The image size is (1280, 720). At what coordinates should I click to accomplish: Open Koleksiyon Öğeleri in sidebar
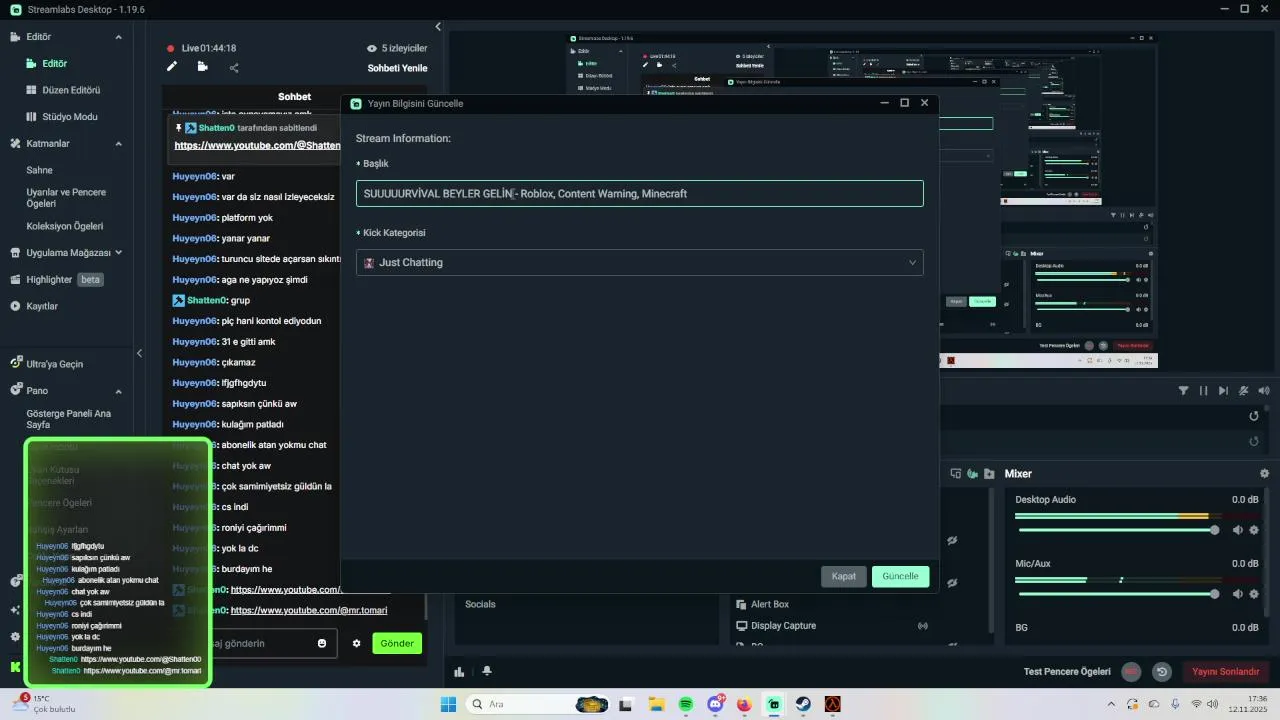tap(64, 226)
